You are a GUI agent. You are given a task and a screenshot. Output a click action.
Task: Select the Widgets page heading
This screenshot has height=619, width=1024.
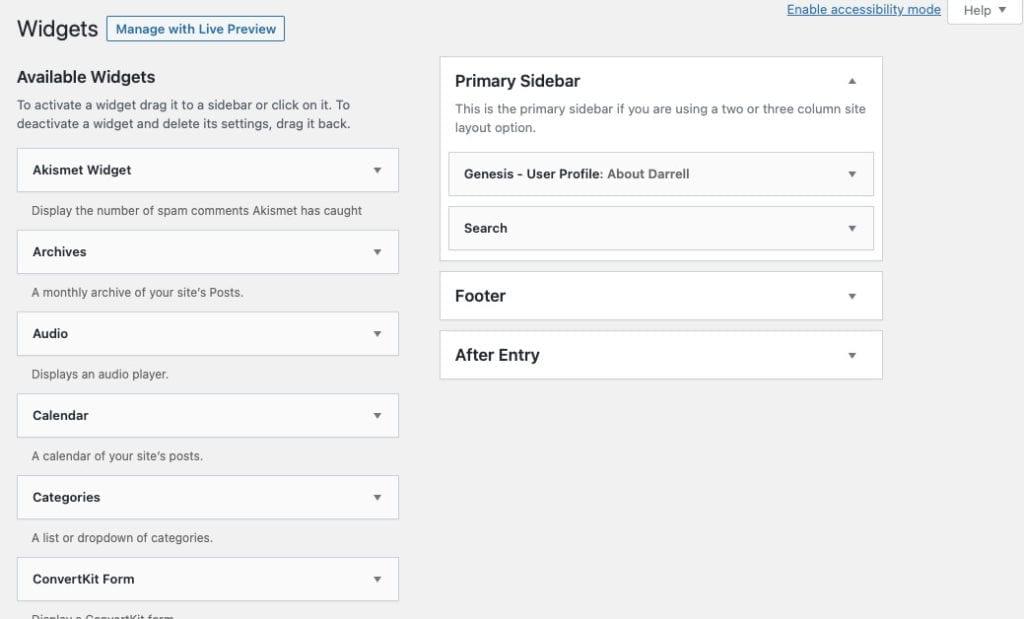[x=55, y=29]
